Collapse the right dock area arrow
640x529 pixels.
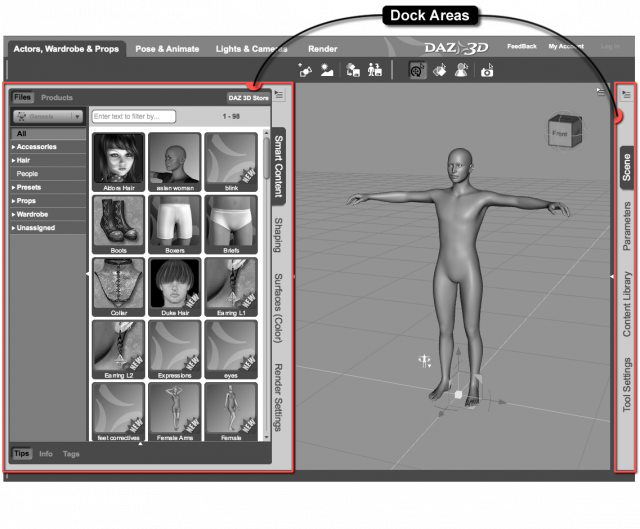(611, 276)
